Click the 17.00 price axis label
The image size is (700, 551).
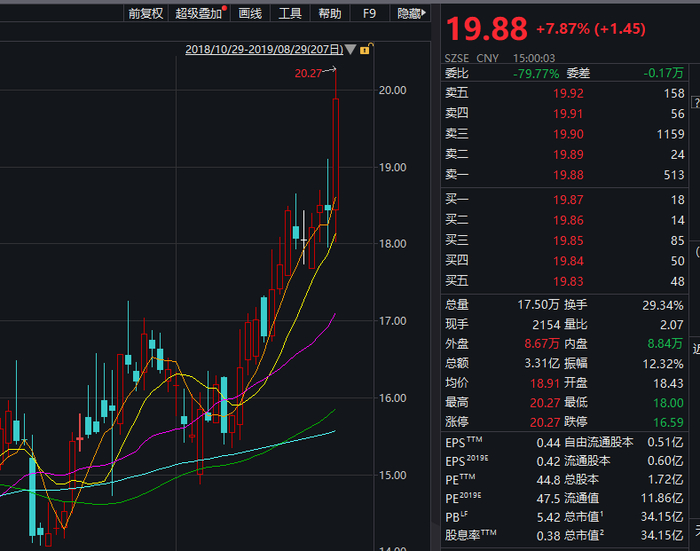[x=392, y=321]
